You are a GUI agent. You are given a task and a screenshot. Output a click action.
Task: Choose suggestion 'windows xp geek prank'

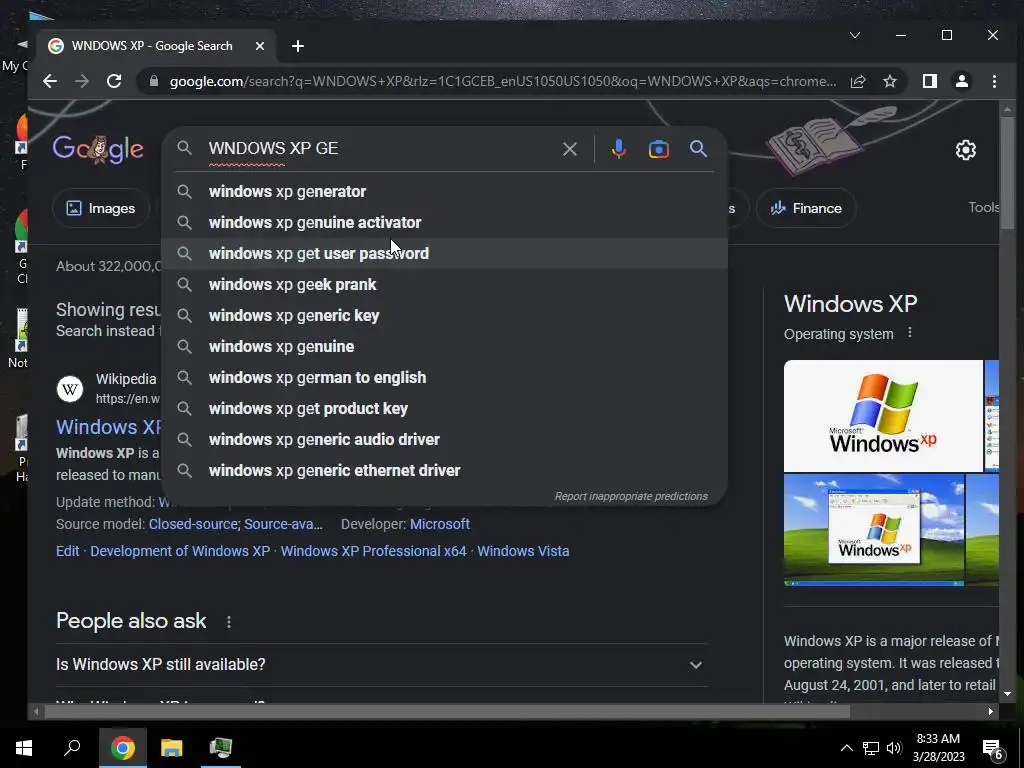click(444, 285)
